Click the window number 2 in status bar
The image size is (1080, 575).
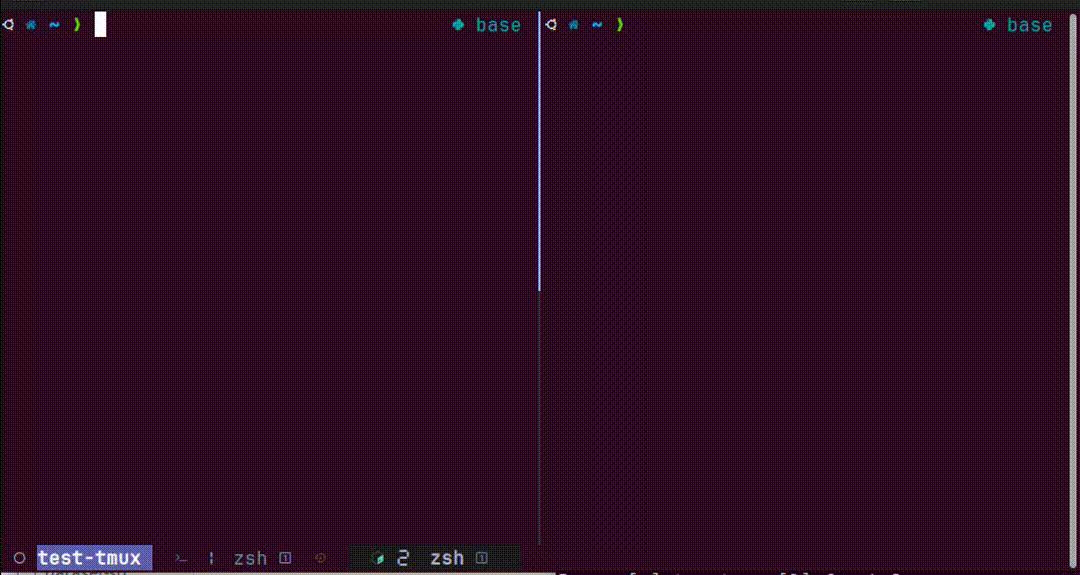[404, 558]
